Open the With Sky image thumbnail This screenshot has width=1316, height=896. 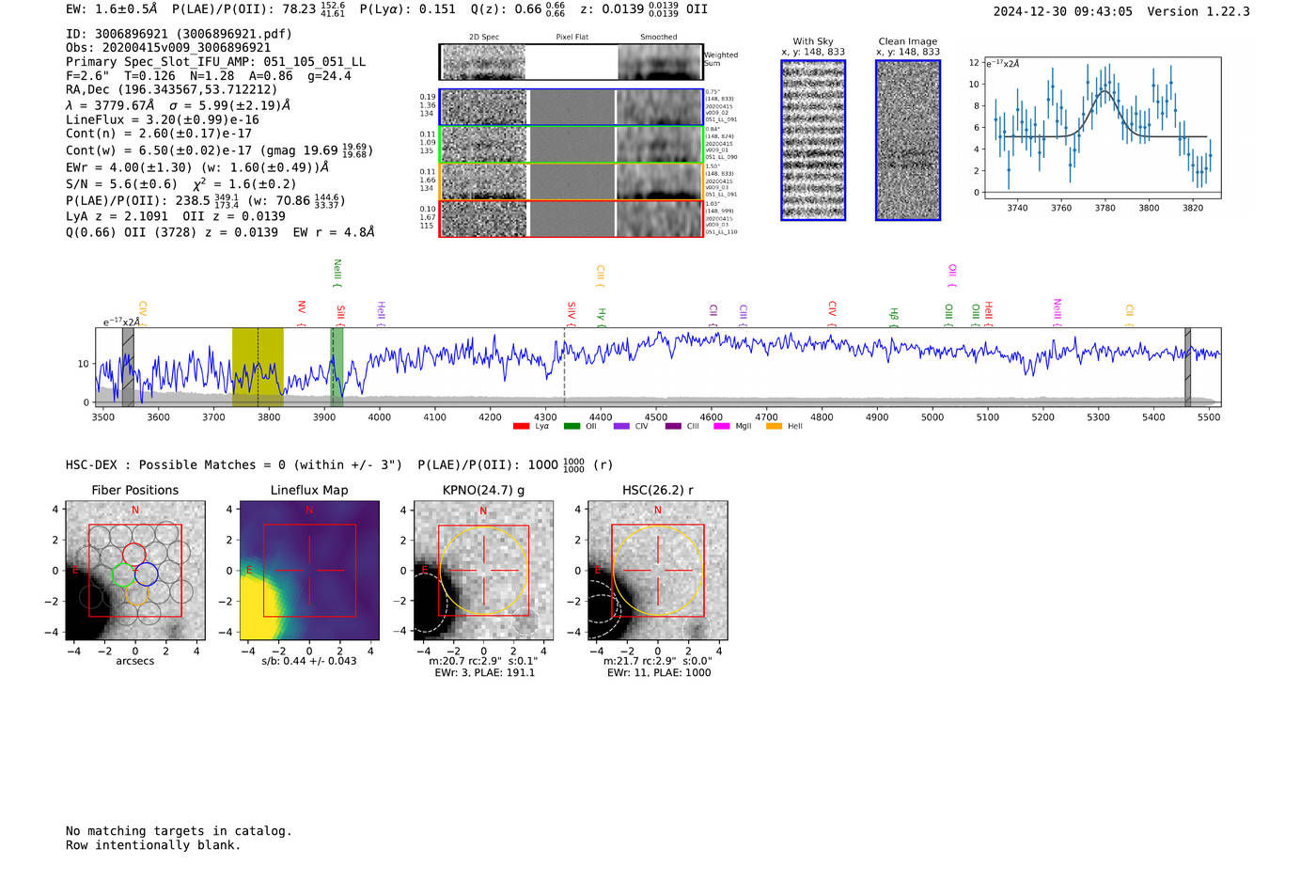tap(813, 140)
